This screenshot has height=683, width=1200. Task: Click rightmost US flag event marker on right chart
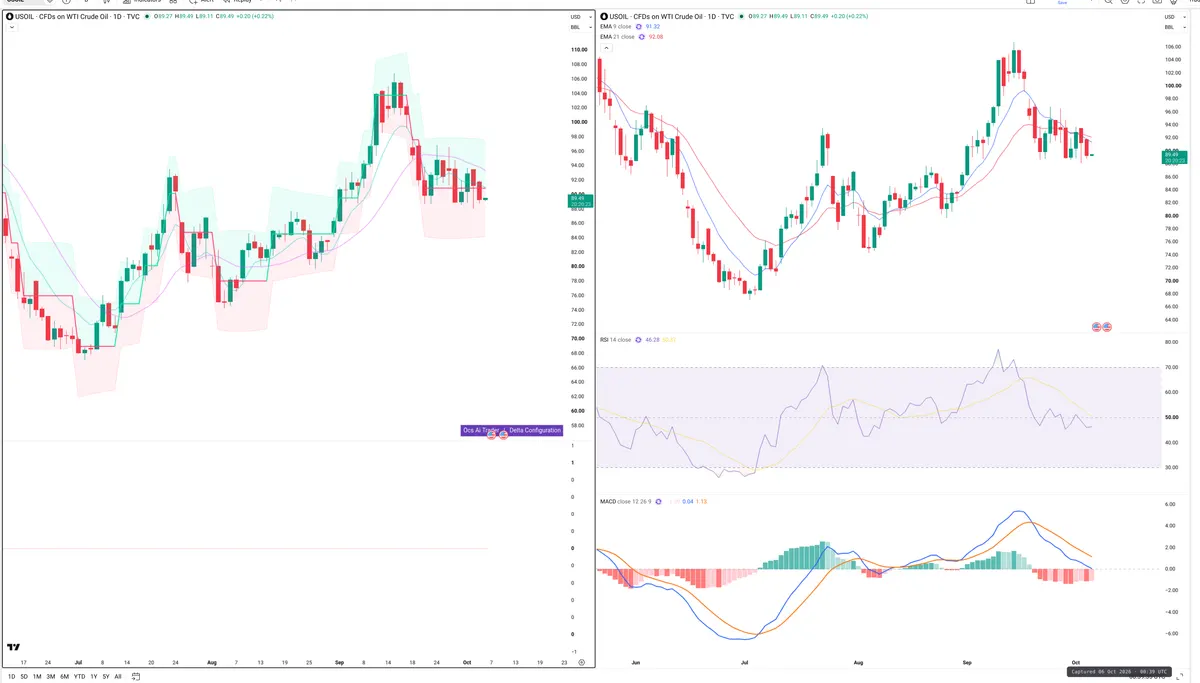click(x=1107, y=327)
